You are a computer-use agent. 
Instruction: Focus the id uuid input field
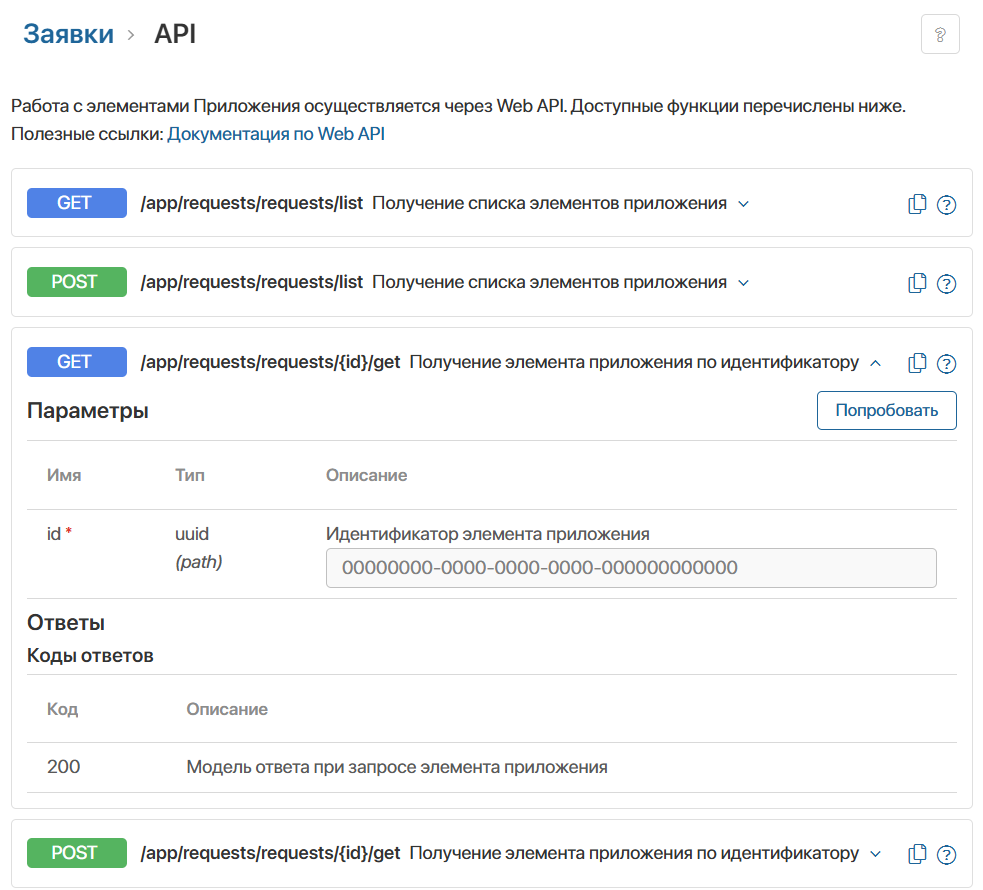630,568
